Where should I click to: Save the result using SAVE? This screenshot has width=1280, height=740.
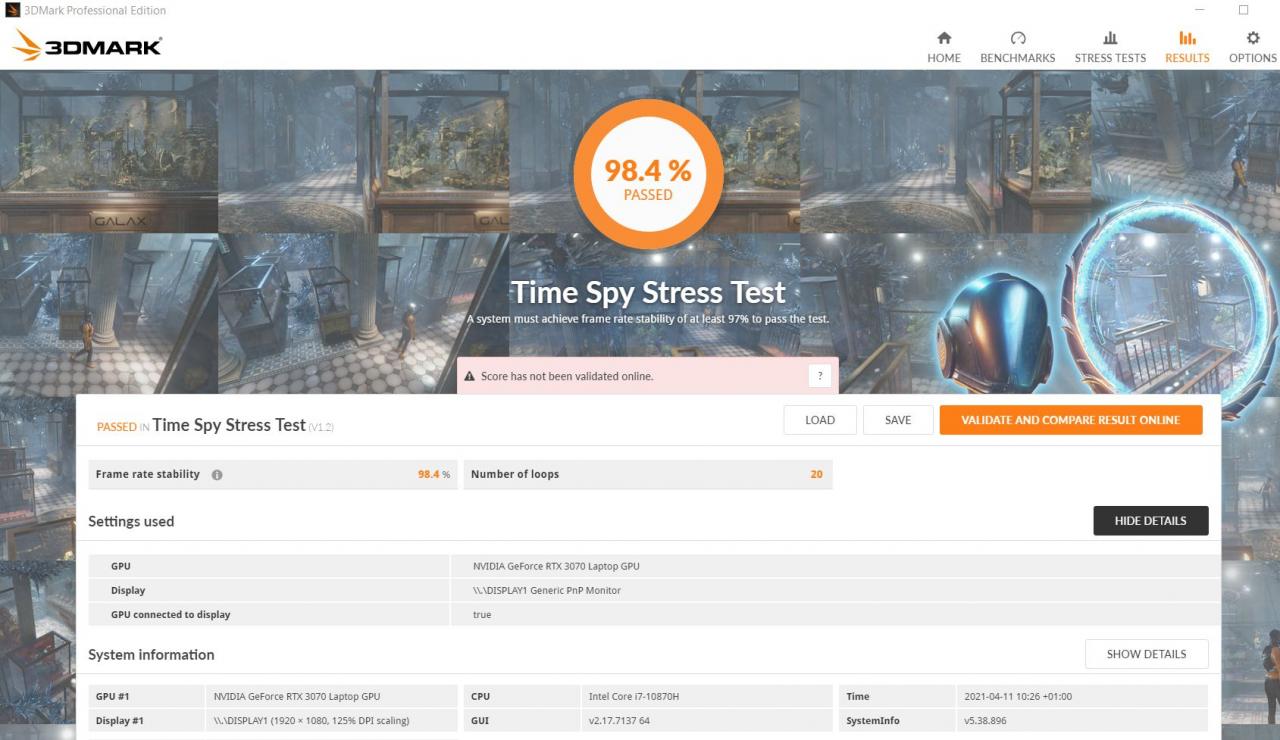tap(897, 420)
